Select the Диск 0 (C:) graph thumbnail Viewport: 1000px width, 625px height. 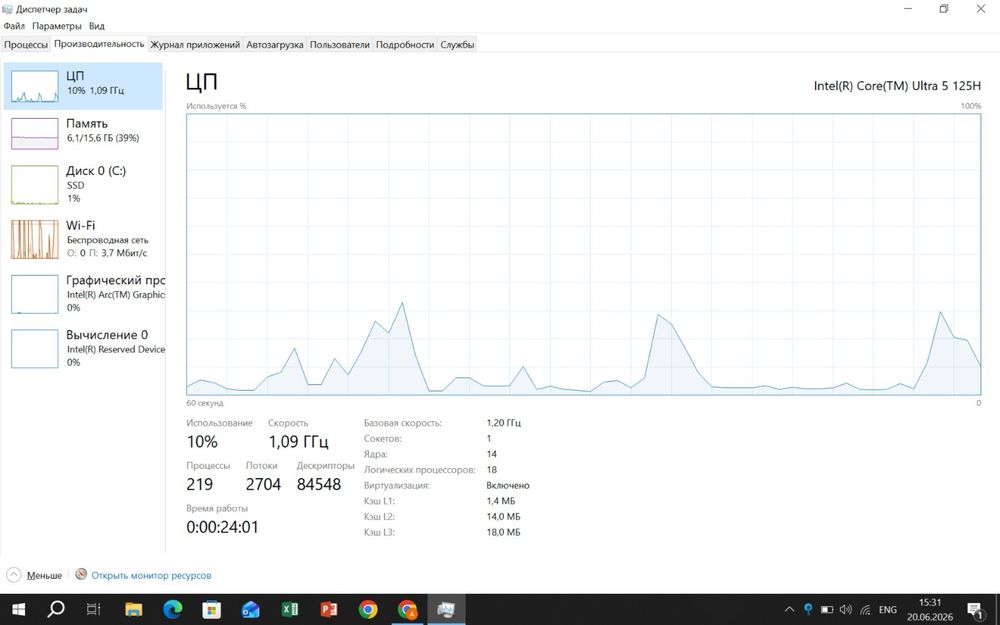click(34, 185)
